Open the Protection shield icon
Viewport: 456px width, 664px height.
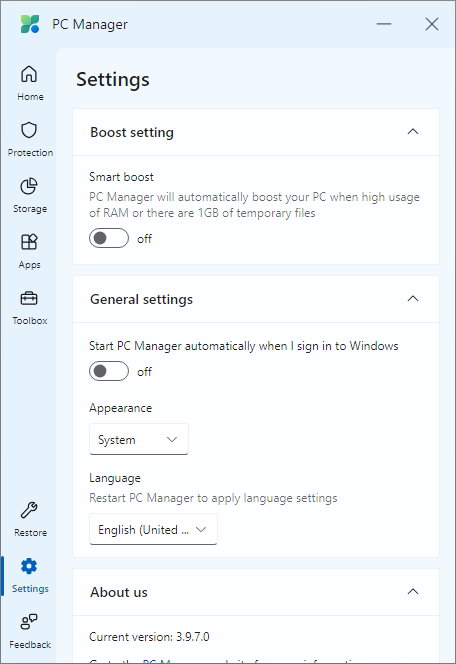point(29,130)
